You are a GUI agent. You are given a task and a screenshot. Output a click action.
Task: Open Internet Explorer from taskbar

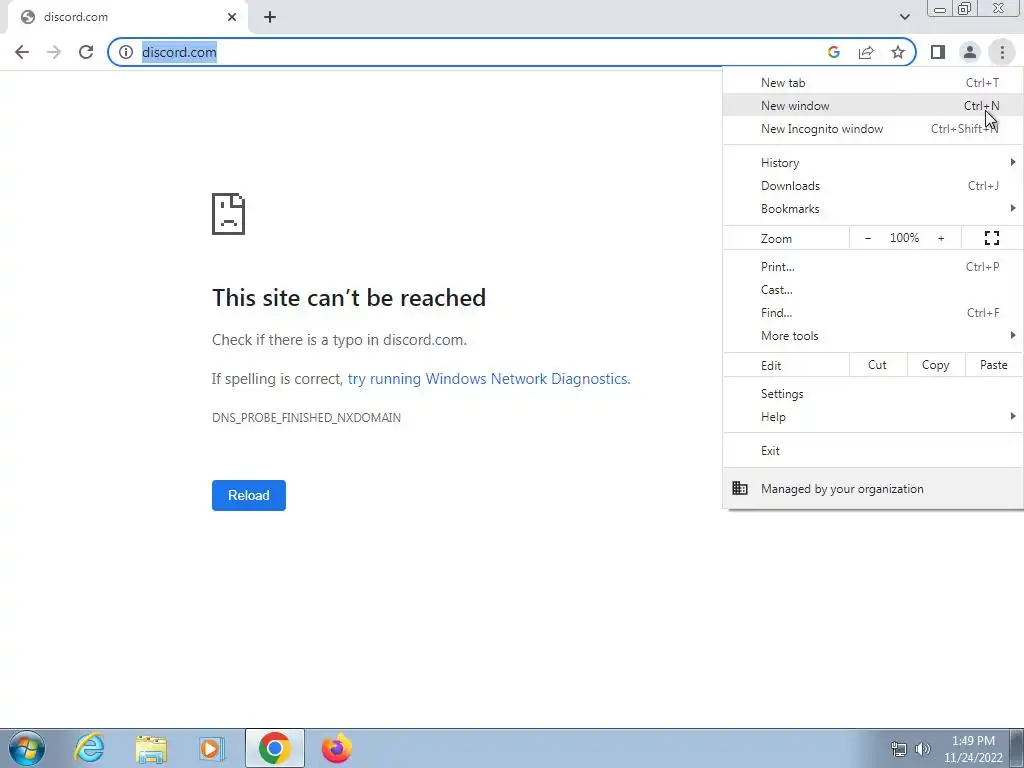(x=89, y=748)
